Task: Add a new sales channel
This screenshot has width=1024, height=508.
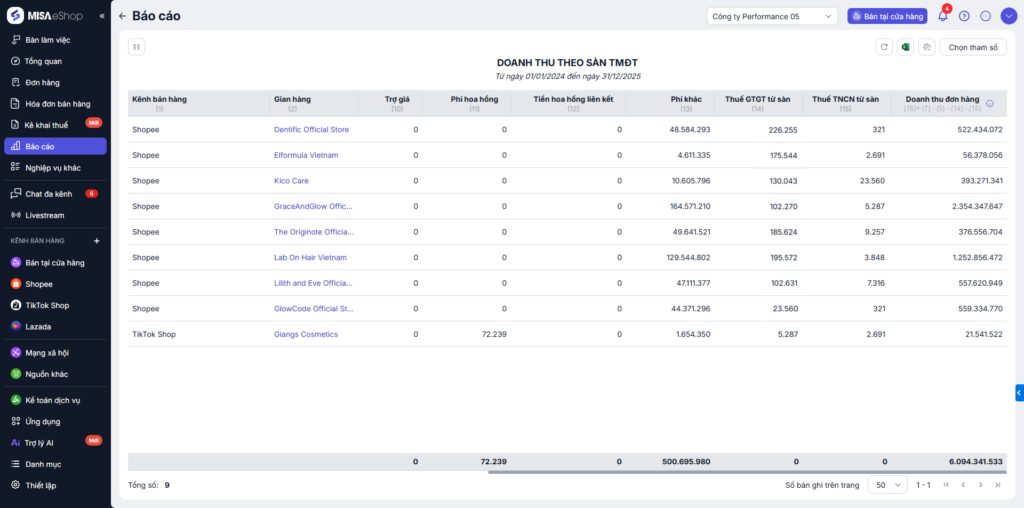Action: (97, 241)
